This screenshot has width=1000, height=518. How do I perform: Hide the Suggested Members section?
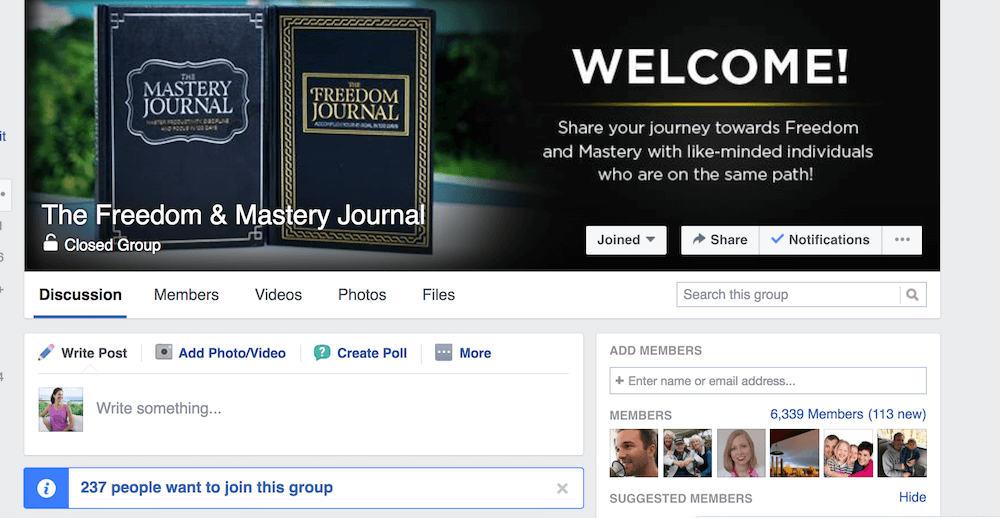913,497
